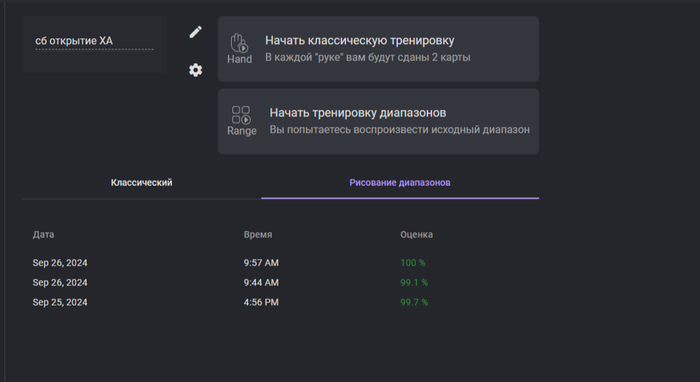Click the Оценка column header

click(417, 235)
